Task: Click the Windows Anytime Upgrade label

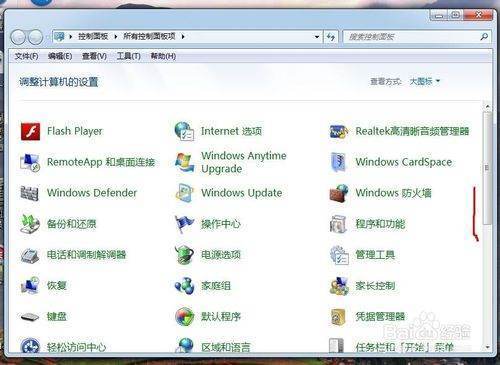Action: [244, 162]
